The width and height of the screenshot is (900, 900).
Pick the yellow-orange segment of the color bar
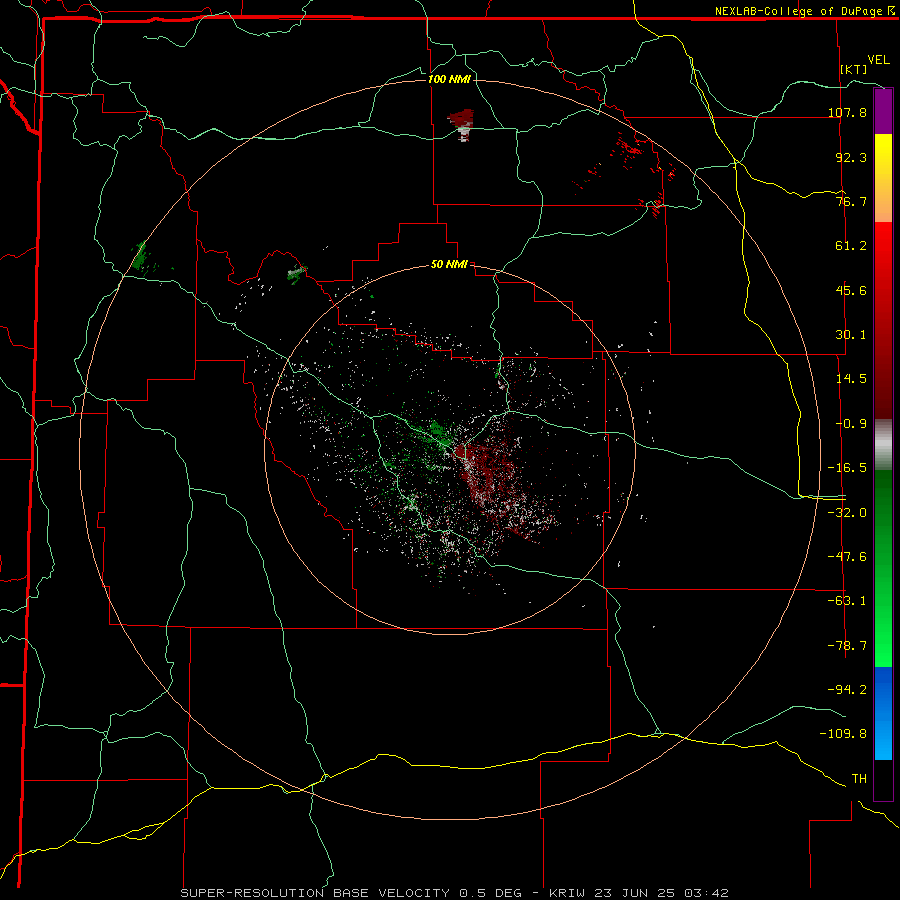click(883, 178)
